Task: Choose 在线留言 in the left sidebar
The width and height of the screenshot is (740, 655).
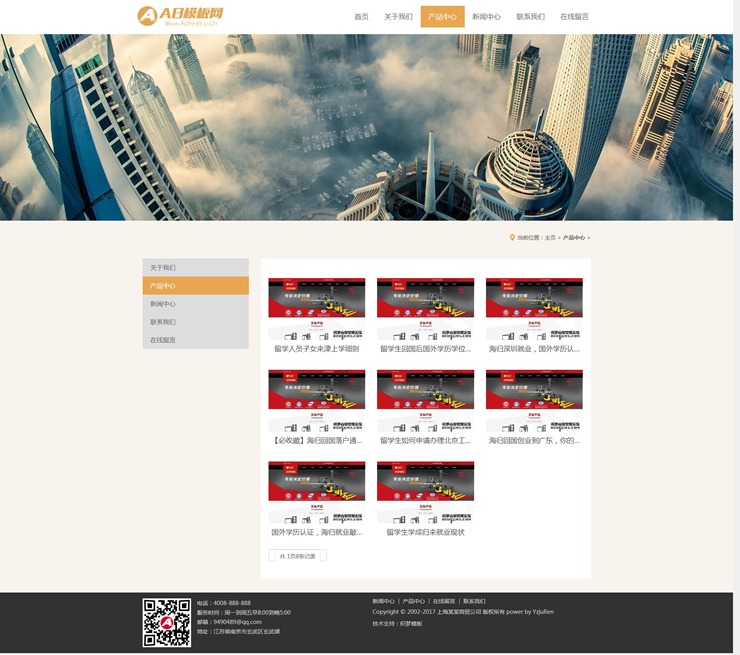Action: coord(195,340)
